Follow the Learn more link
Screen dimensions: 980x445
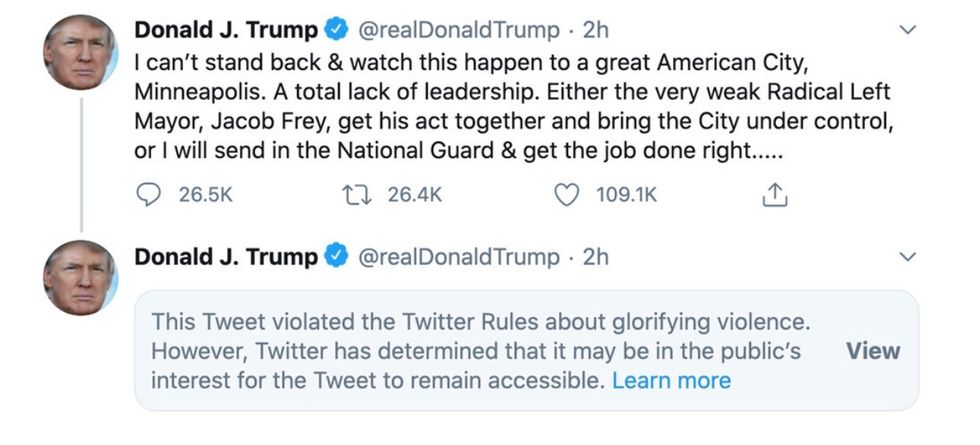(x=671, y=380)
